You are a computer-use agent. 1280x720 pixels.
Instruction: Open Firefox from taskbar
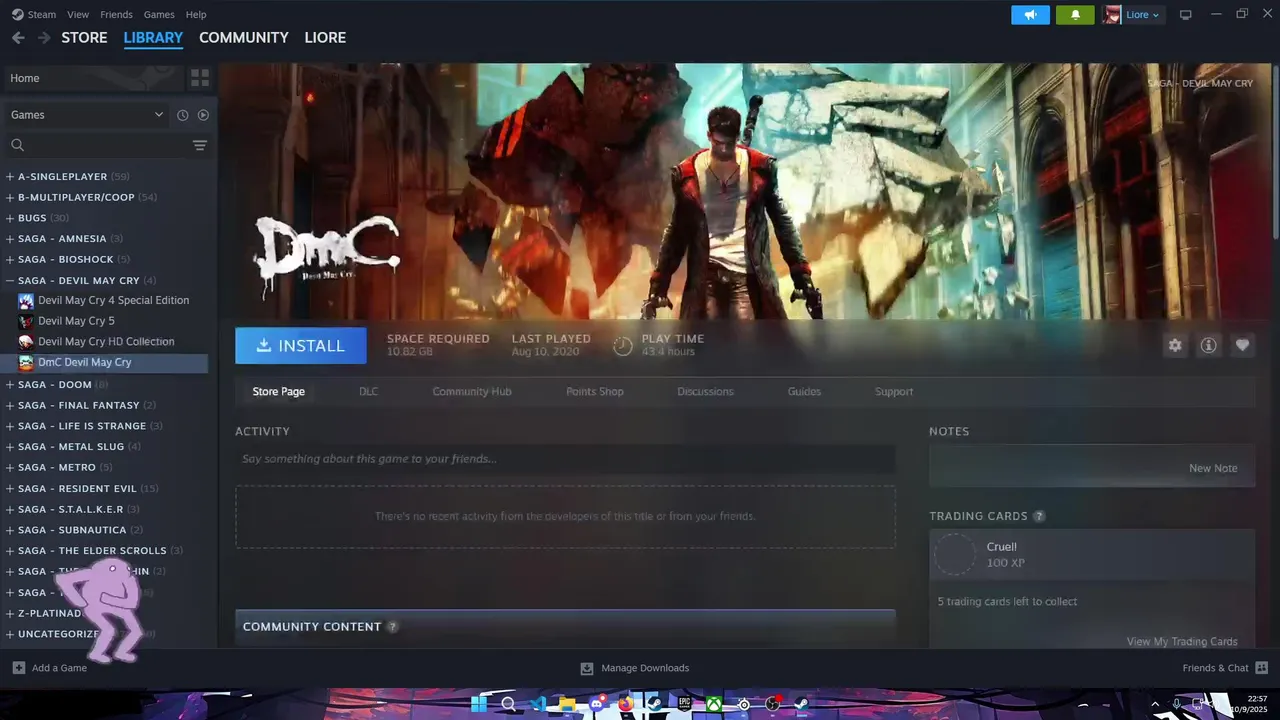tap(626, 704)
